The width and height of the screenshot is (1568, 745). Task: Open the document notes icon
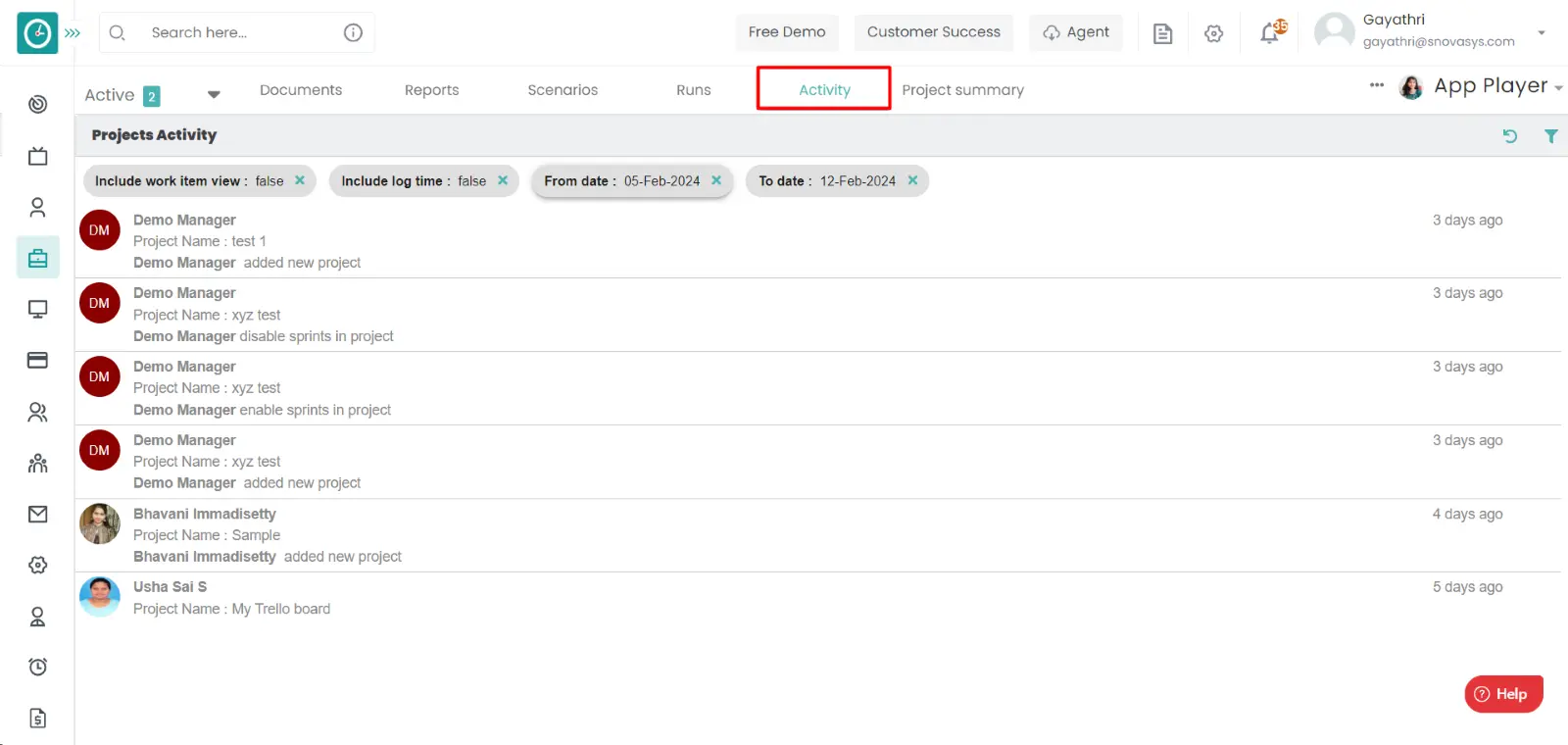1162,34
